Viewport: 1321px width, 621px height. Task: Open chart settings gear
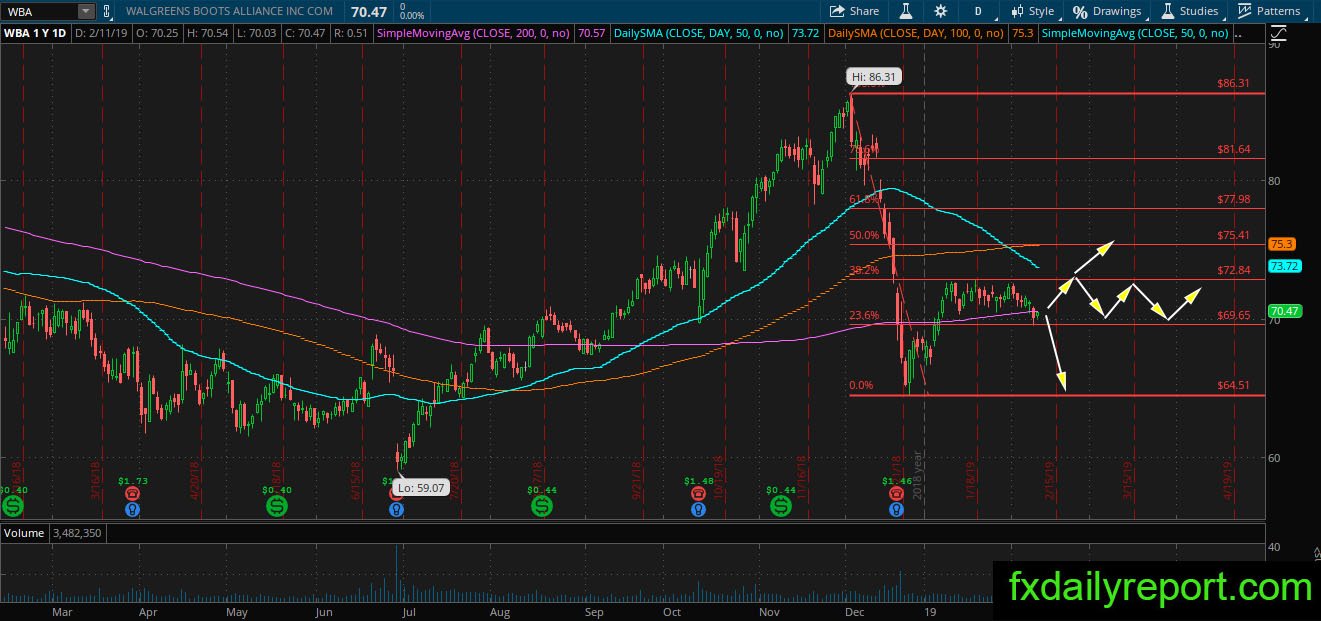click(x=940, y=11)
